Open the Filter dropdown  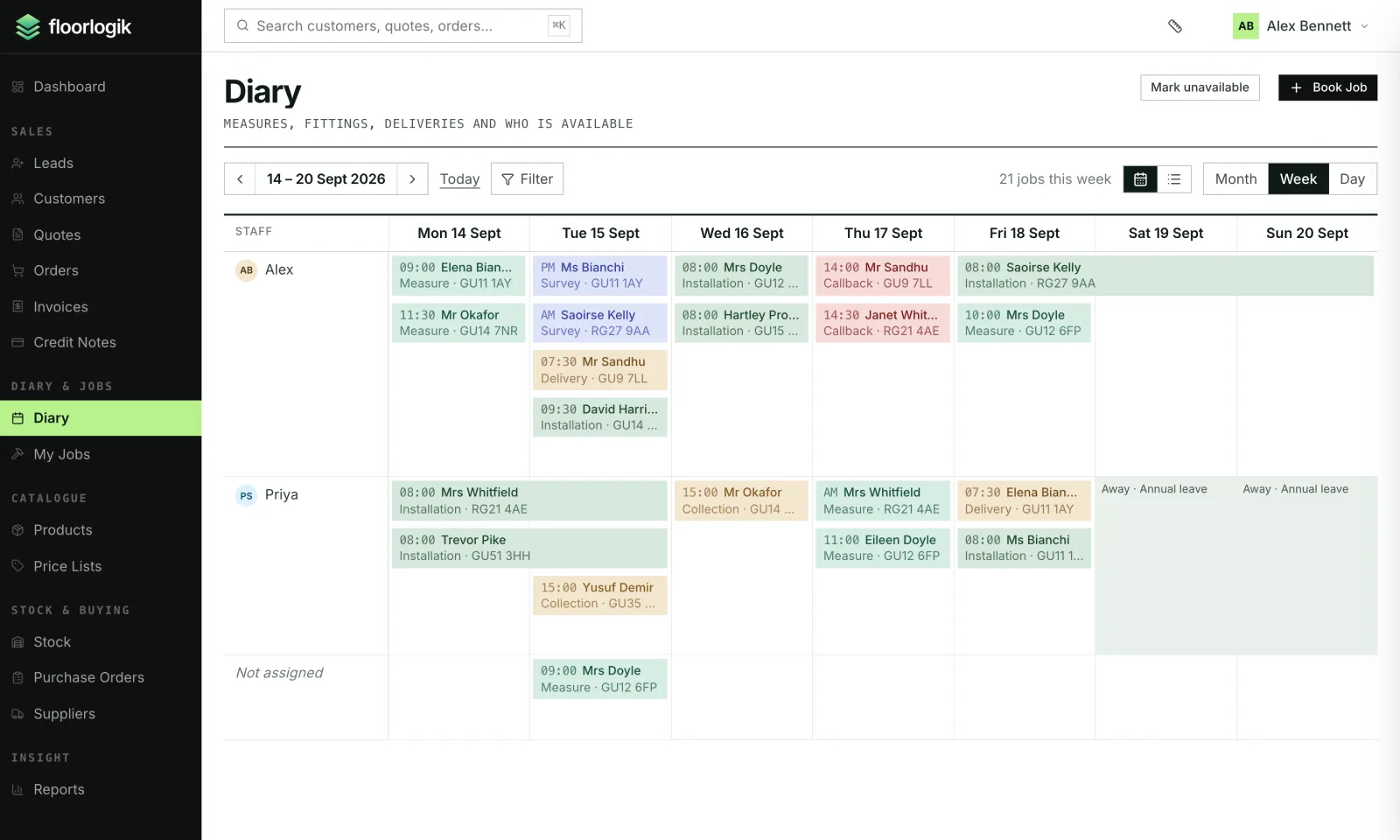pos(528,179)
